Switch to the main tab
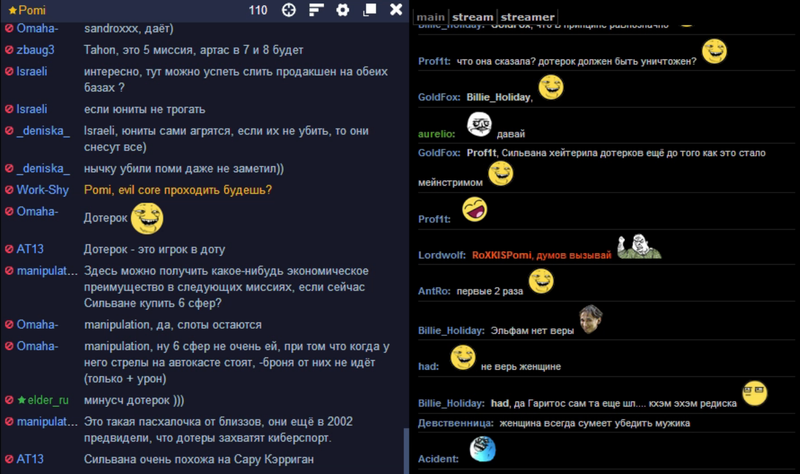 click(431, 17)
